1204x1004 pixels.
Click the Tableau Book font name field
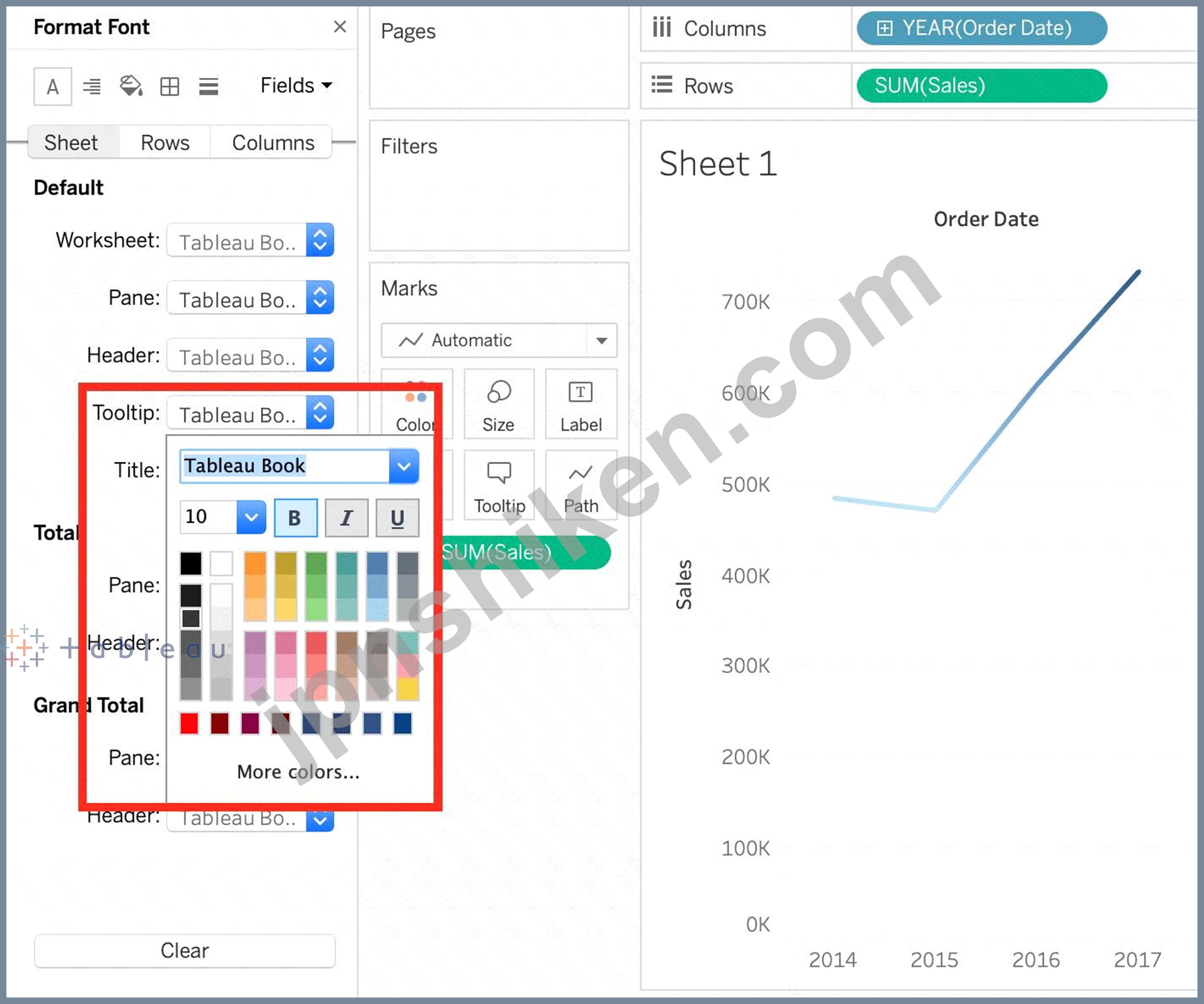pos(285,466)
